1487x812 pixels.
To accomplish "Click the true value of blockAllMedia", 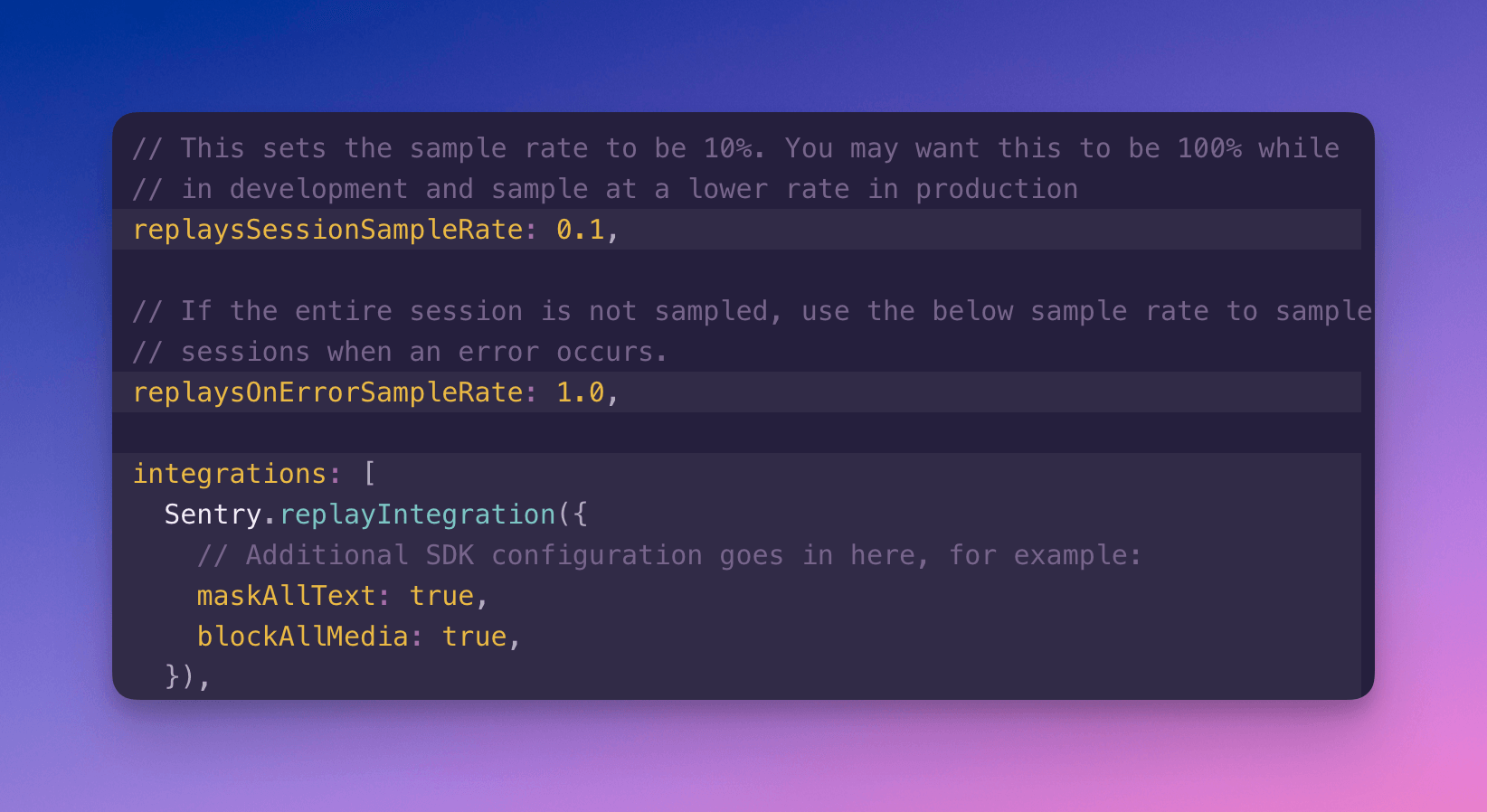I will tap(474, 637).
